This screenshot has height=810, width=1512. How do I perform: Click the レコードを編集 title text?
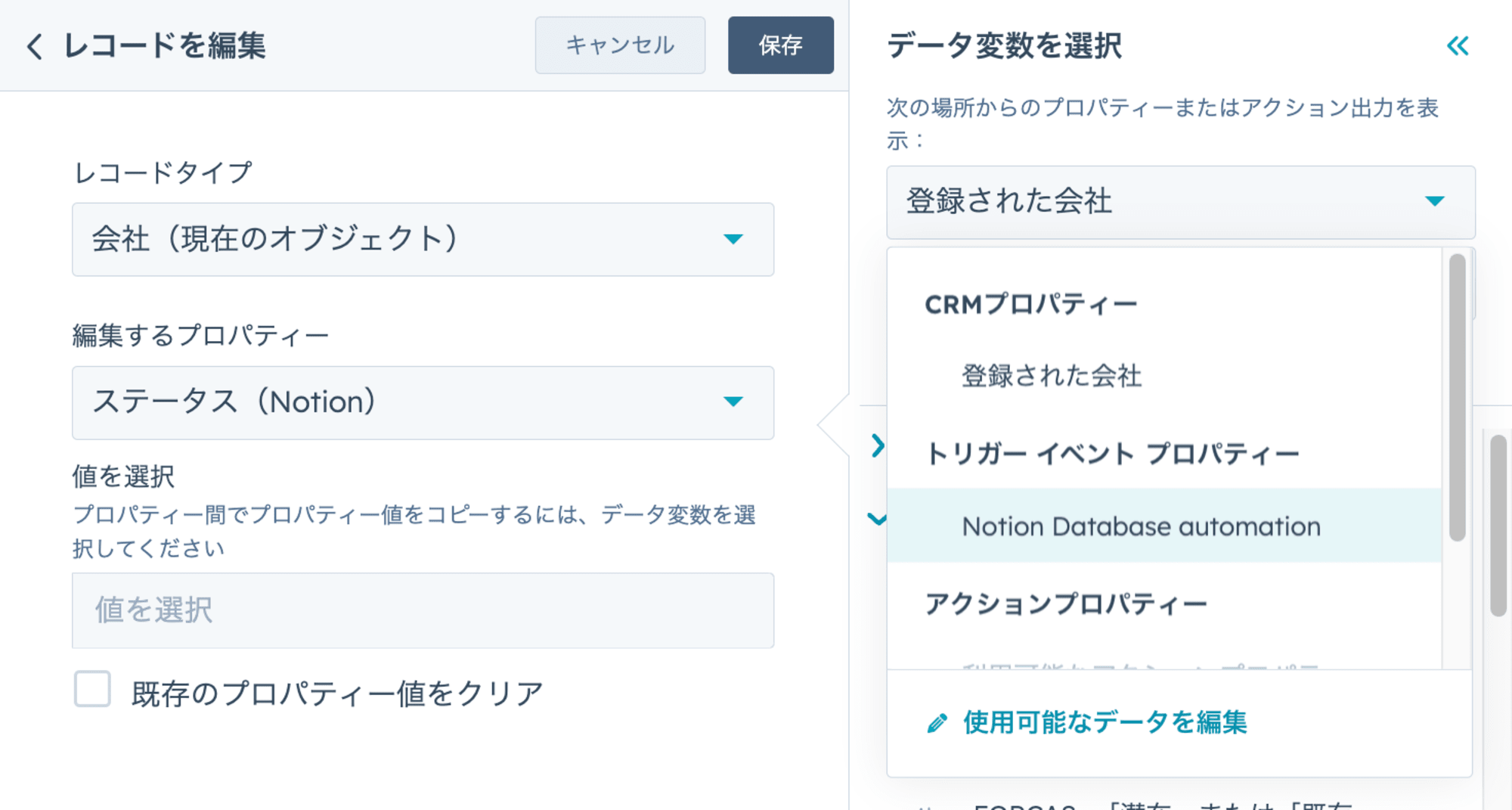click(x=165, y=45)
